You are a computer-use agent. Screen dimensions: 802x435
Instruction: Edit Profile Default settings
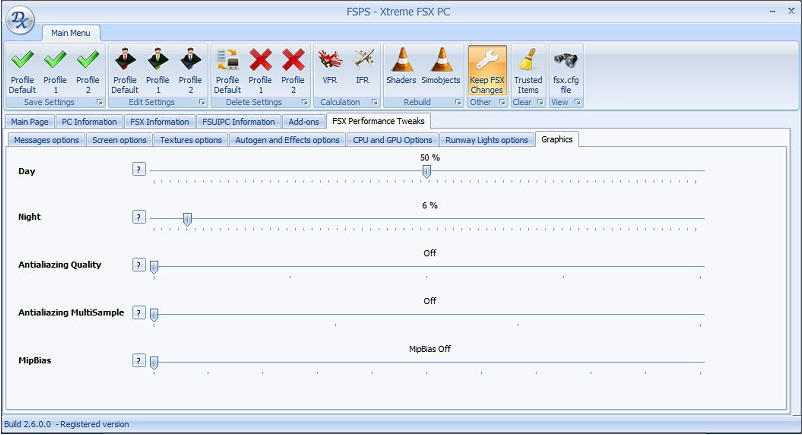click(125, 71)
